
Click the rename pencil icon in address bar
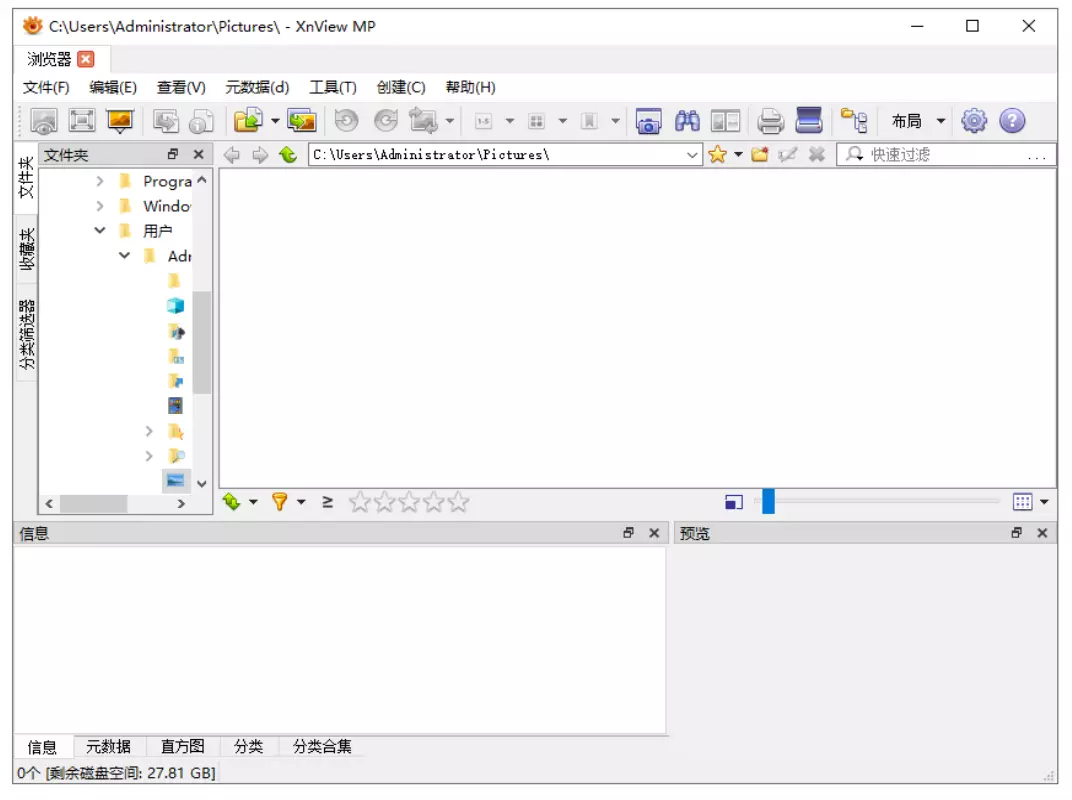click(788, 155)
